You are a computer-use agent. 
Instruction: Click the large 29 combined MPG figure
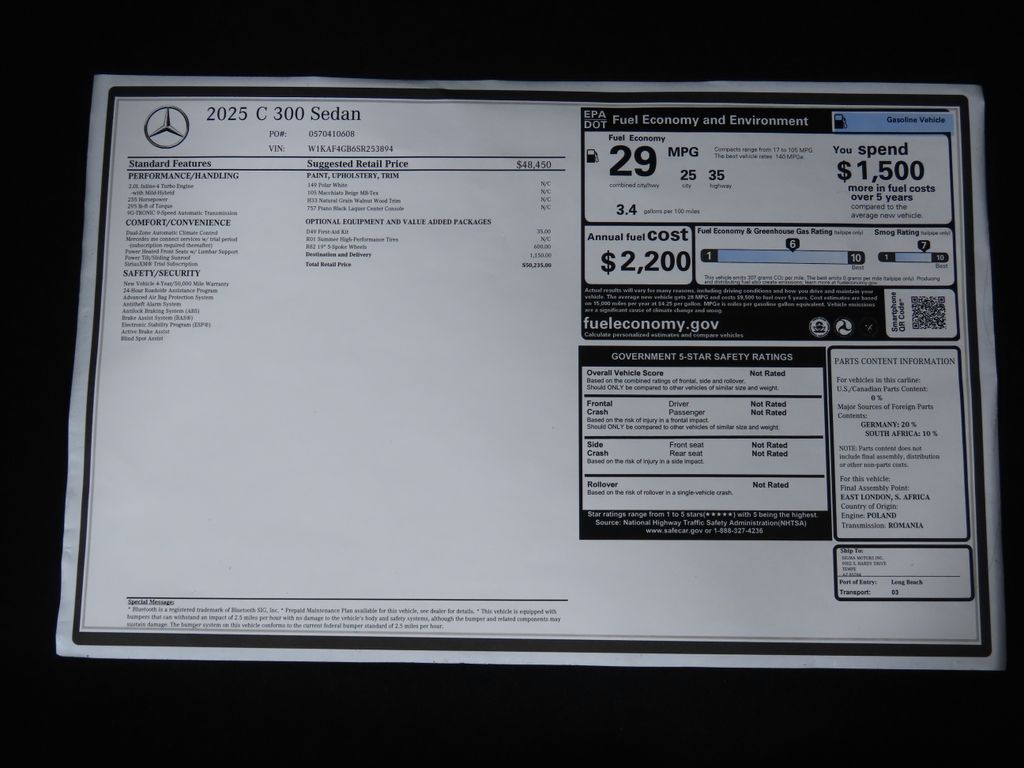click(x=633, y=162)
